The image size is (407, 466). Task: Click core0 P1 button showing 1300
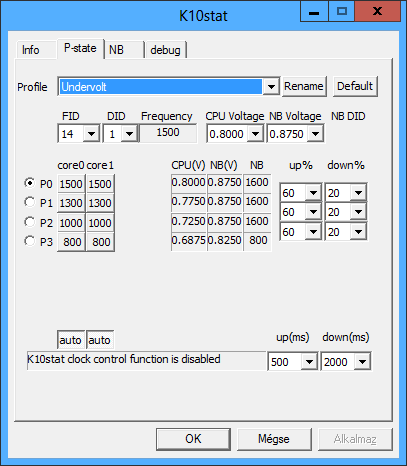tap(71, 203)
